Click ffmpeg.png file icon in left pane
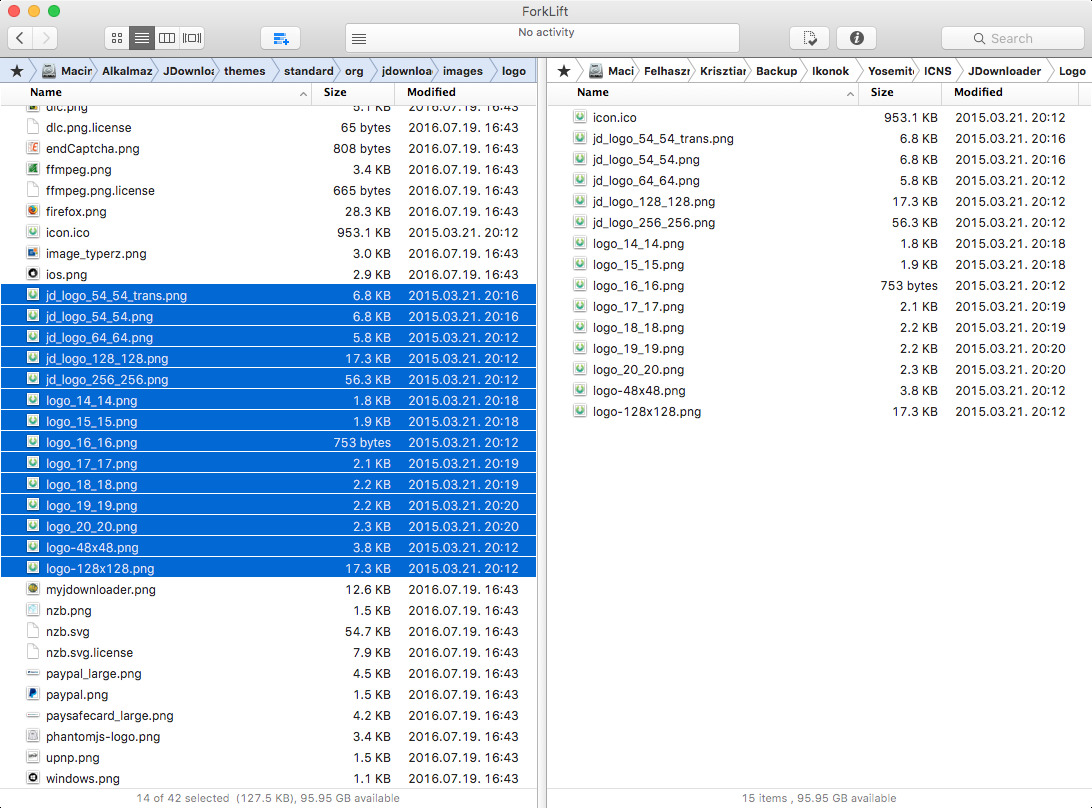Screen dimensions: 1092x808 33,169
